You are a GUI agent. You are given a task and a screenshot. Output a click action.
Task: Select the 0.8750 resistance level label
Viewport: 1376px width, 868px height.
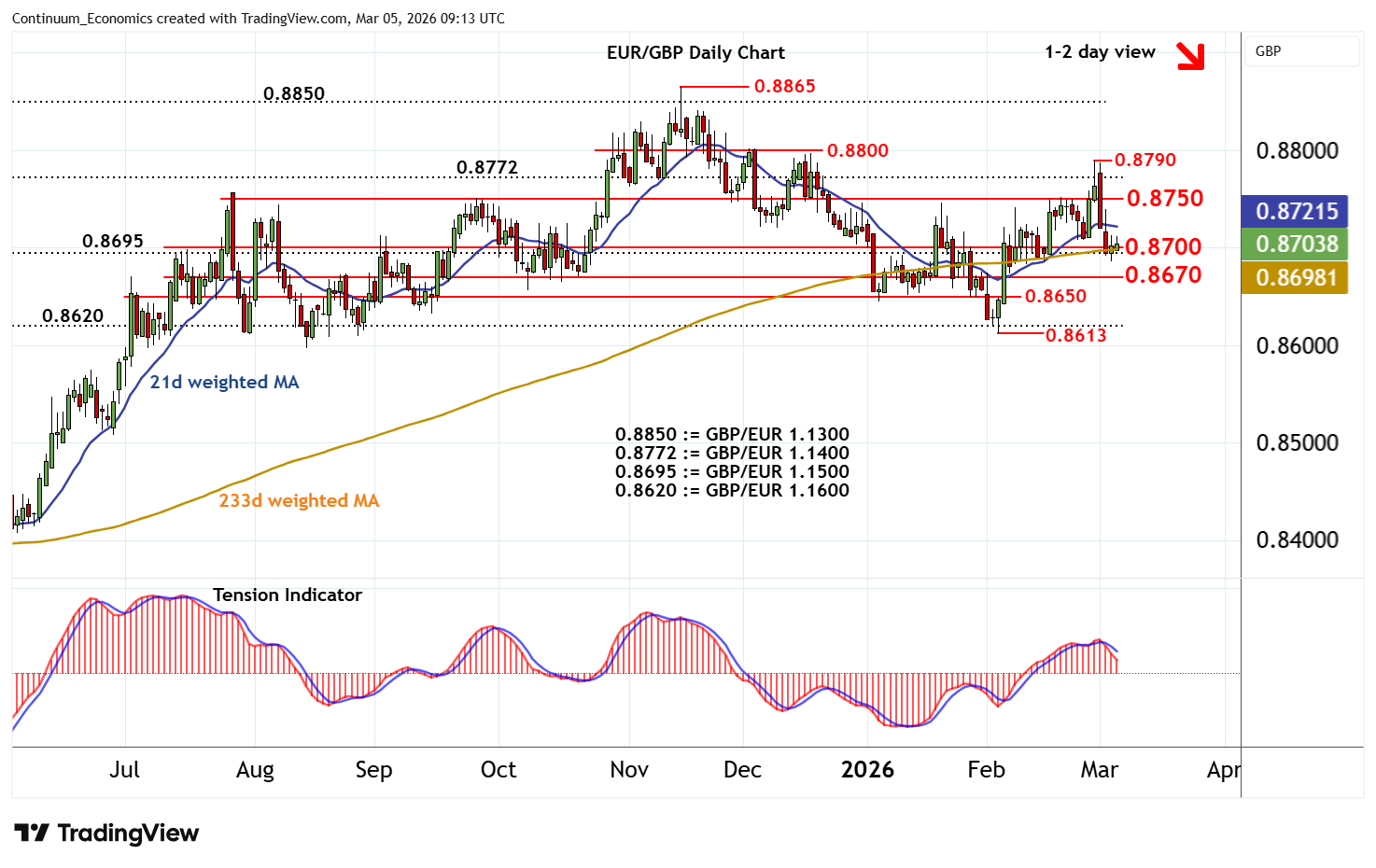pos(1164,198)
